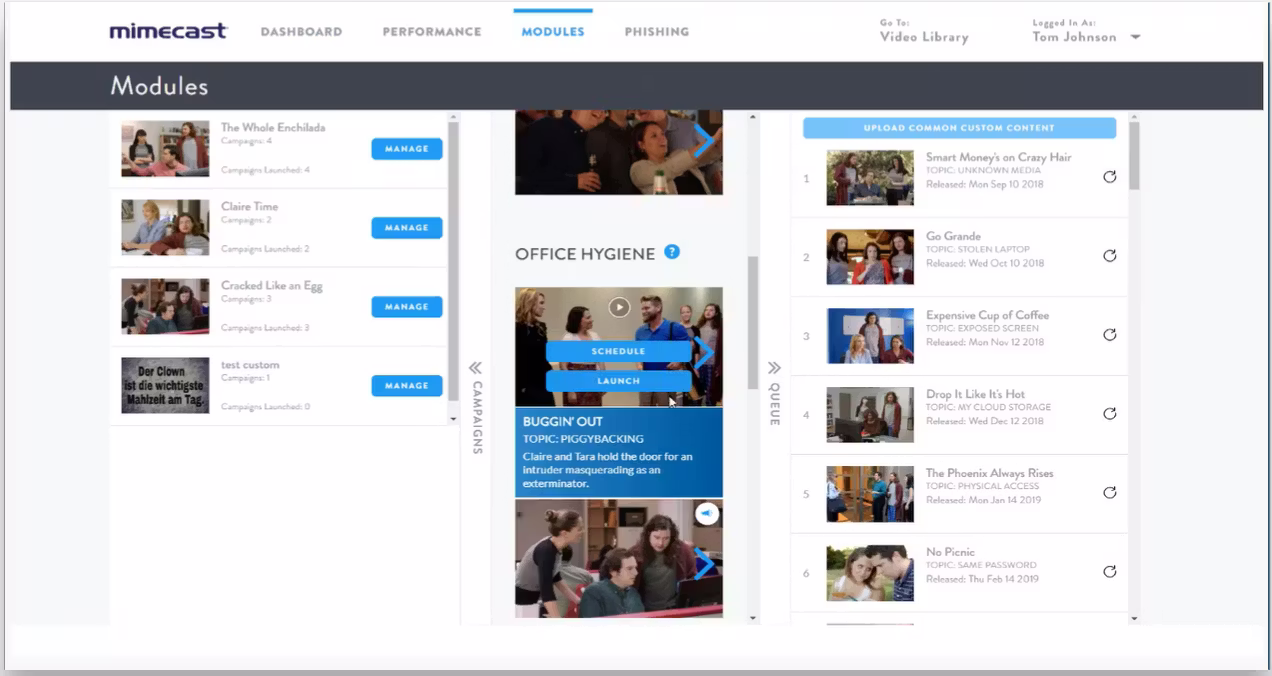Click the refresh icon next to Go Grande
The image size is (1272, 676).
click(x=1110, y=256)
